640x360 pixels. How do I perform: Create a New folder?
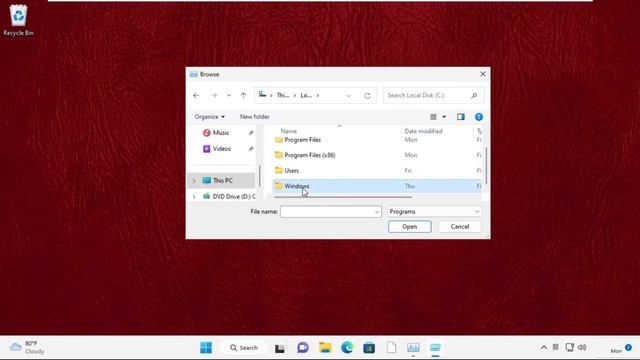[254, 117]
